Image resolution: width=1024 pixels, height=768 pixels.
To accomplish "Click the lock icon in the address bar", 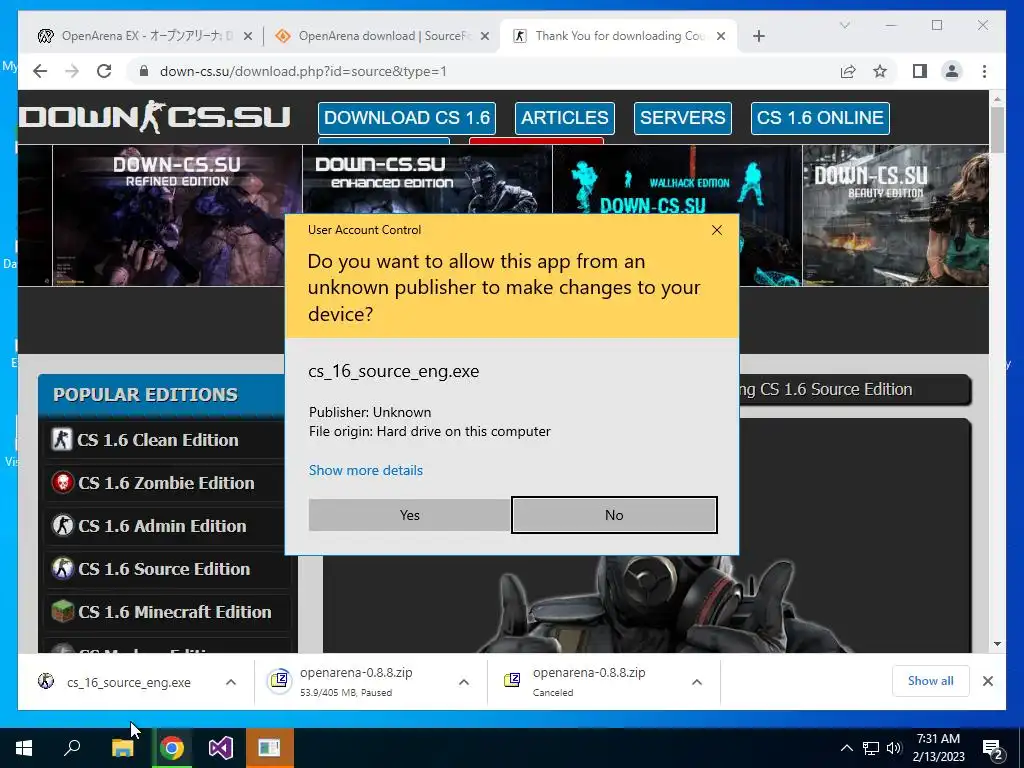I will [144, 71].
